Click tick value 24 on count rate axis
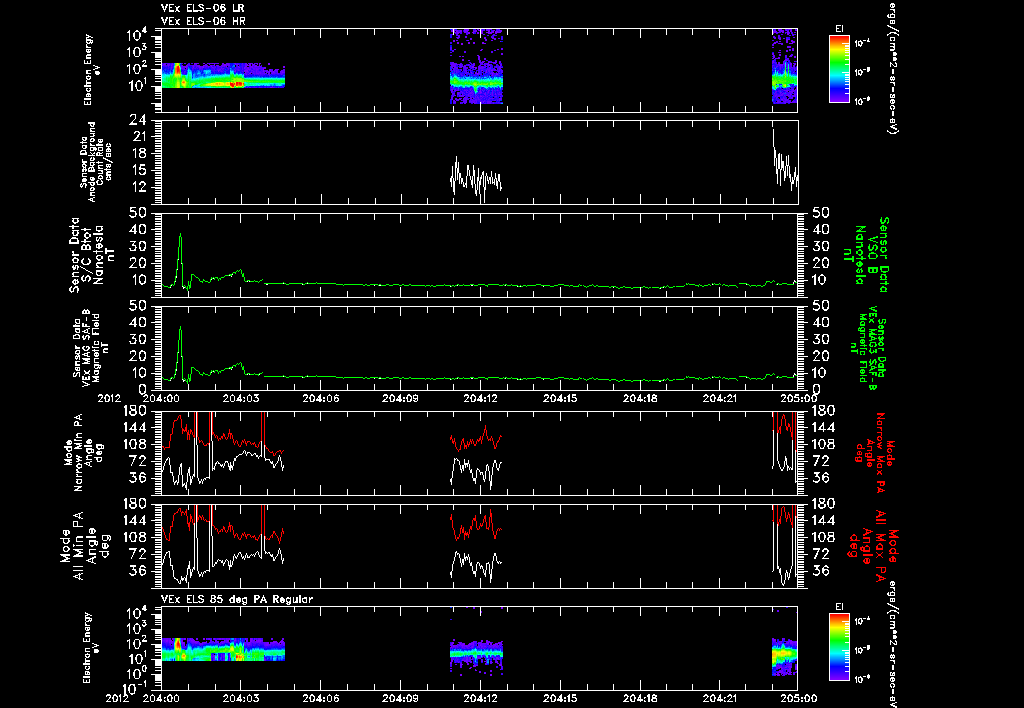Screen dimensions: 1024x708 [137, 121]
